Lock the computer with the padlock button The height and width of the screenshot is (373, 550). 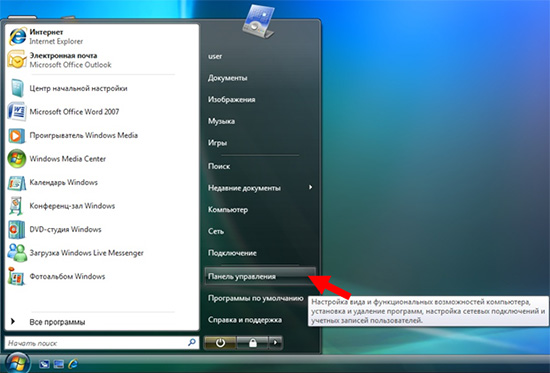pos(252,343)
